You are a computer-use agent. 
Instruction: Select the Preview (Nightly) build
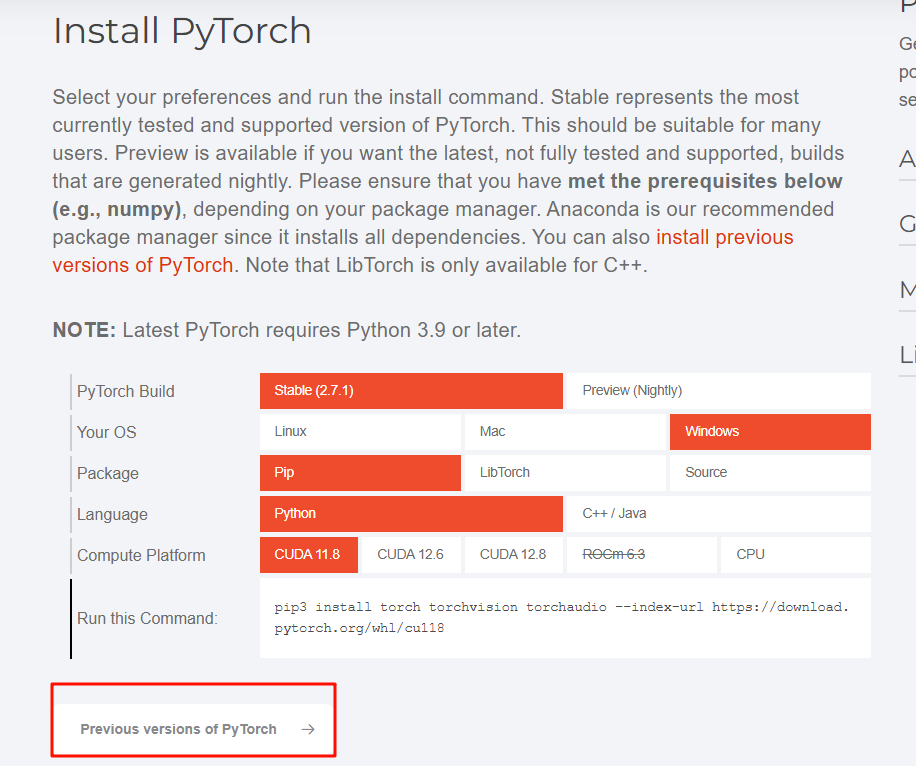tap(717, 390)
